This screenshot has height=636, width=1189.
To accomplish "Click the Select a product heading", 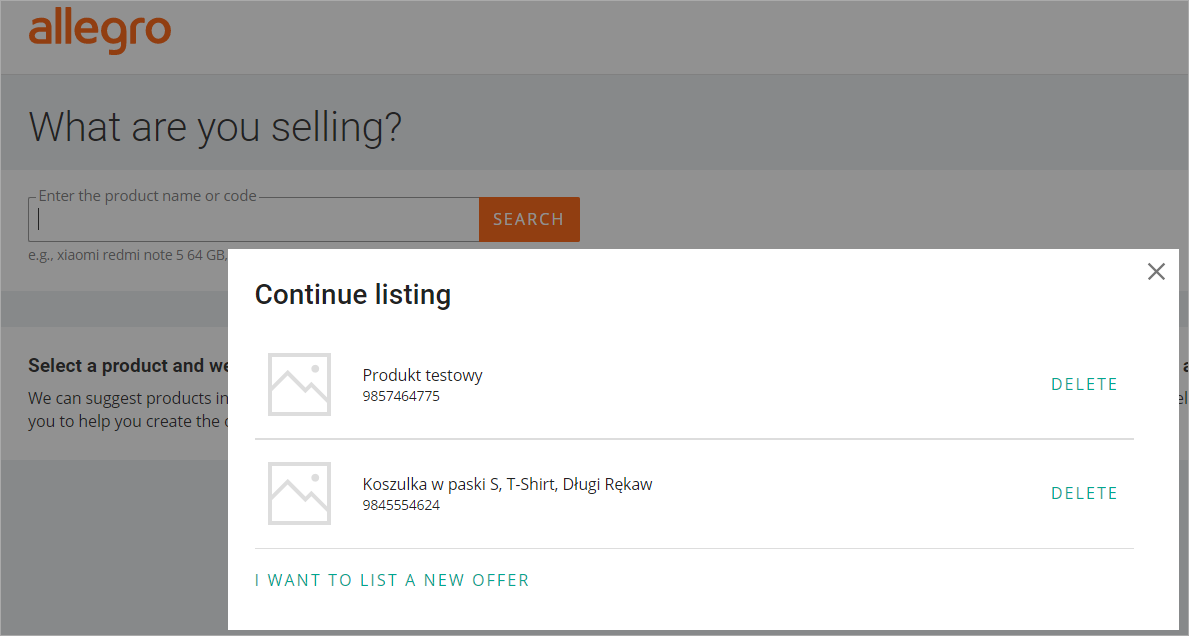I will point(128,366).
